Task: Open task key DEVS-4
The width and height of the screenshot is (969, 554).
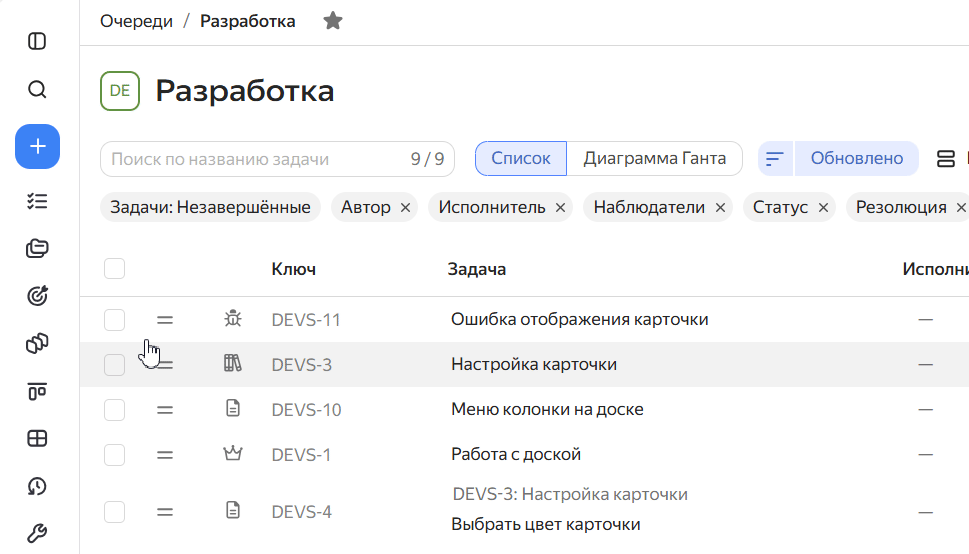Action: point(302,512)
